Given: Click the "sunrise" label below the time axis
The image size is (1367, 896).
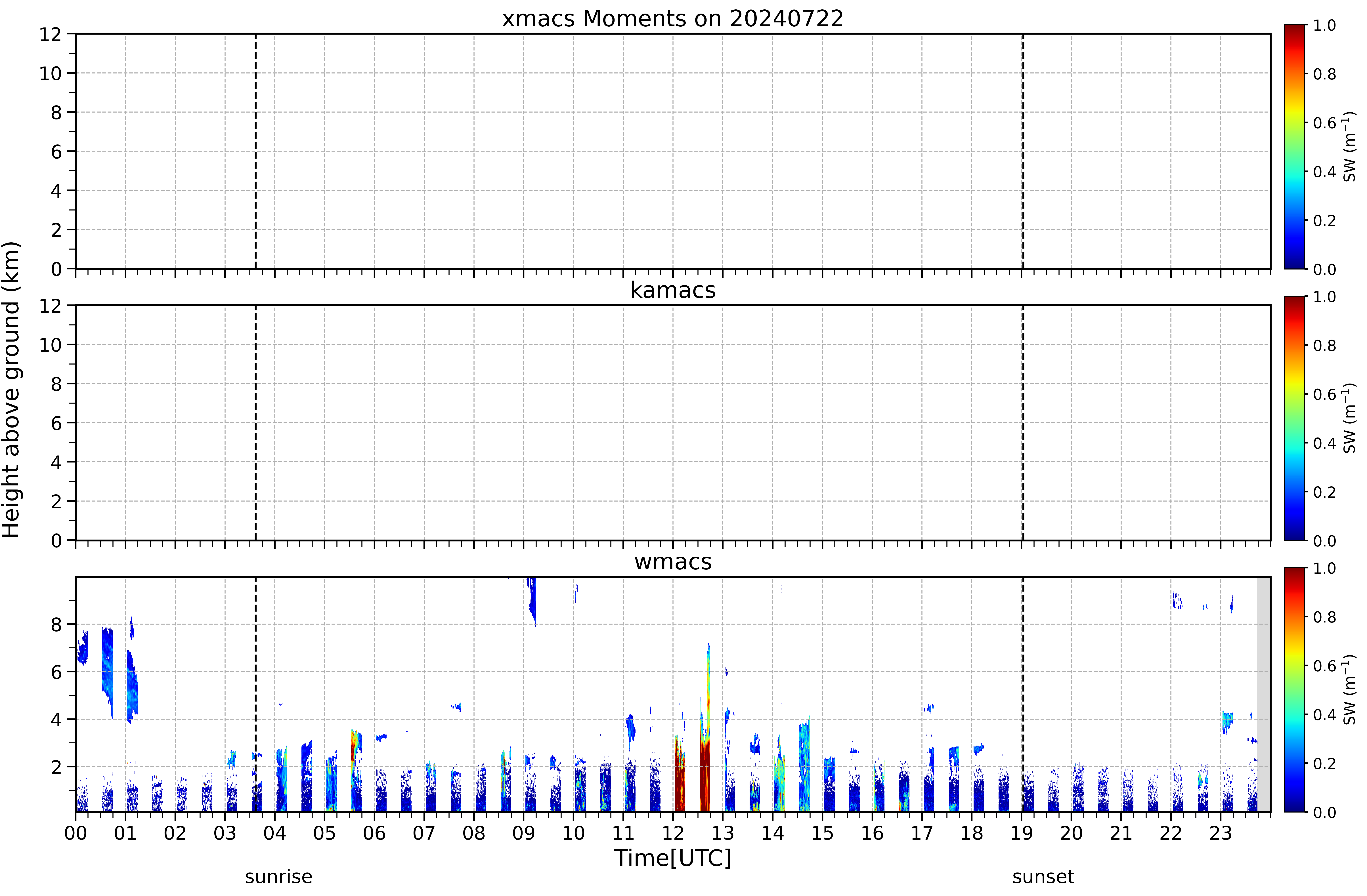Looking at the screenshot, I should (x=279, y=877).
